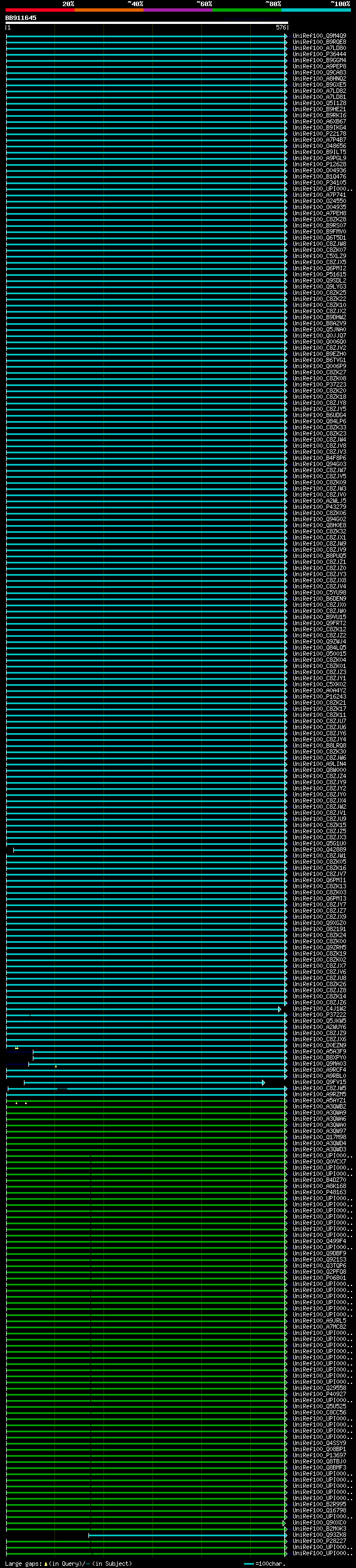356x1568 pixels.
Task: Select hit label UniRef100_Q9CA83
Action: [319, 72]
